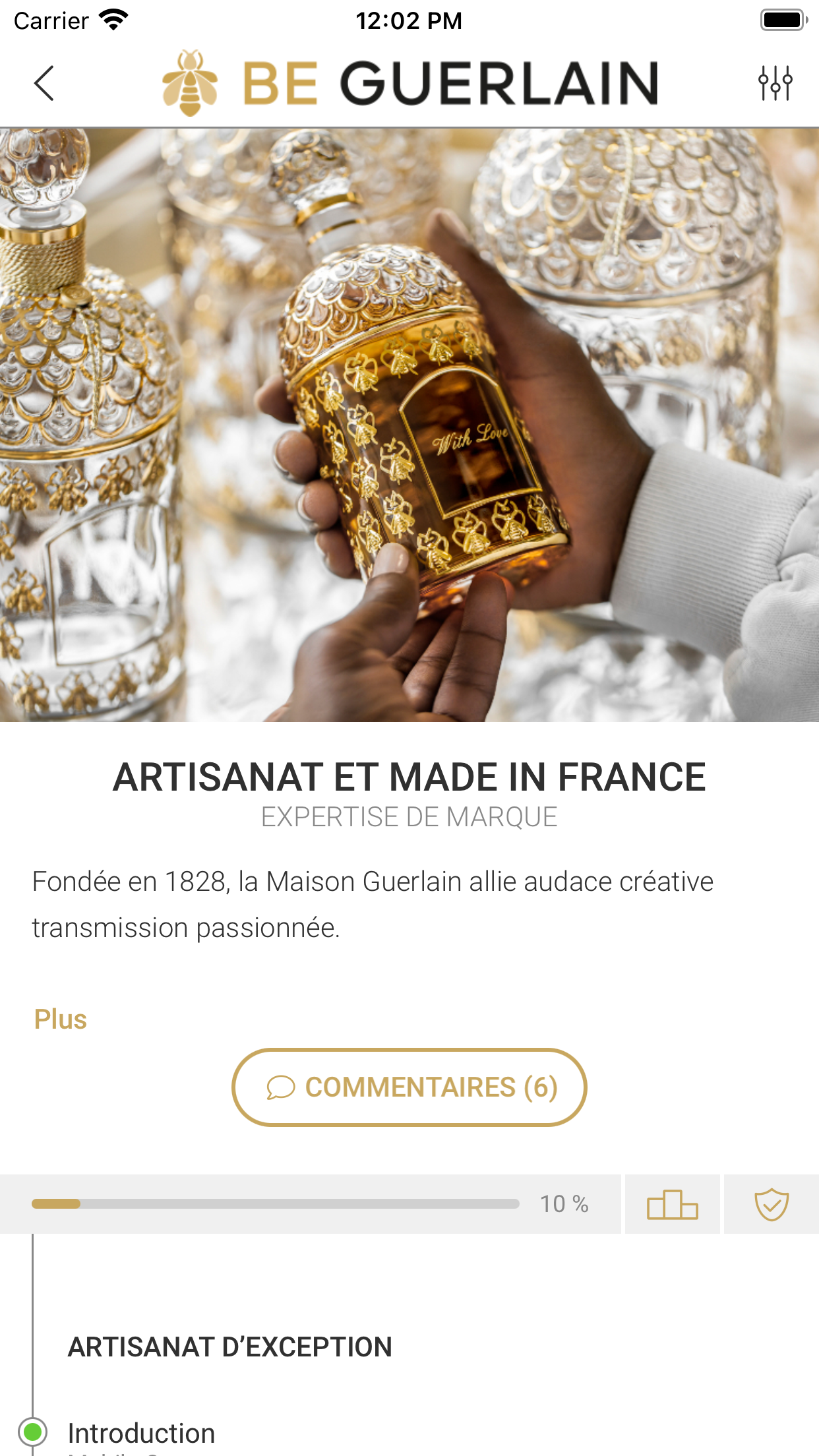The image size is (819, 1456).
Task: Click the 10 % progress bar
Action: (x=276, y=1204)
